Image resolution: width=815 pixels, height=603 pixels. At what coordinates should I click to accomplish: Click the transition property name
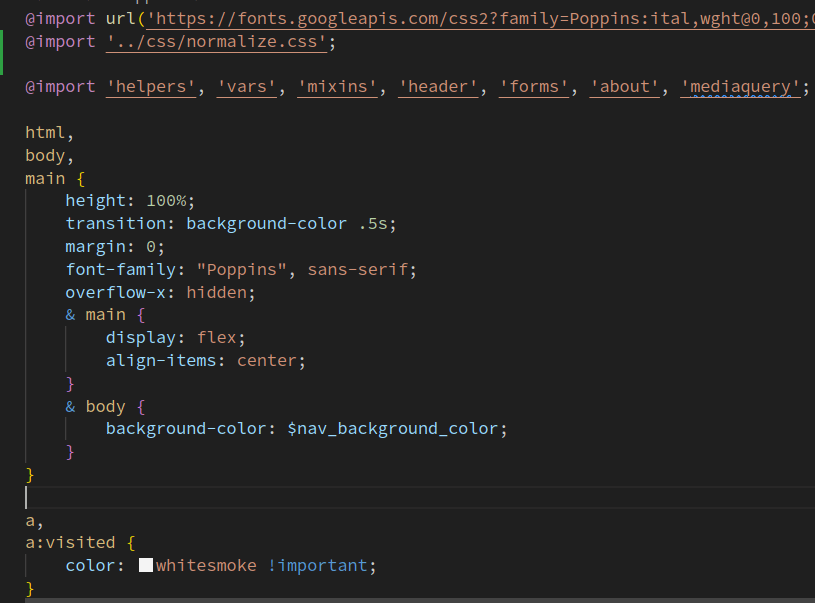coord(120,223)
